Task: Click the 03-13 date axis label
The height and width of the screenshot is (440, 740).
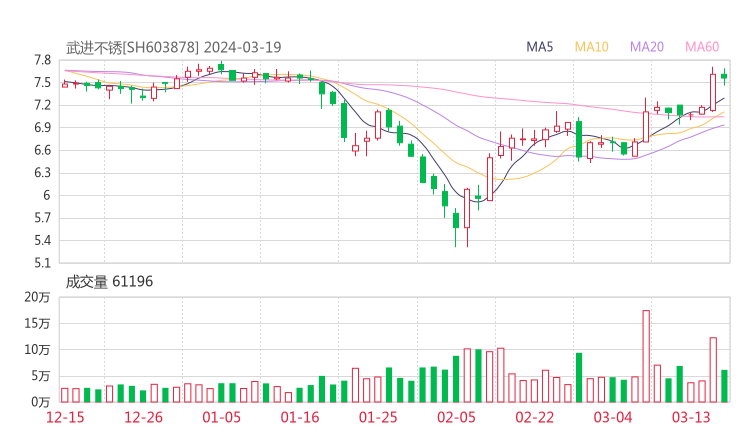Action: click(x=691, y=417)
